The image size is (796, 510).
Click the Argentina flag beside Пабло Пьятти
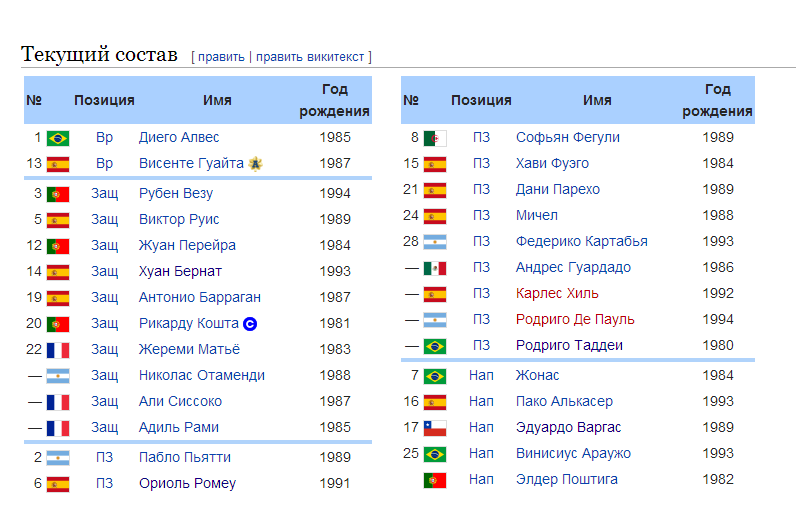click(x=58, y=458)
